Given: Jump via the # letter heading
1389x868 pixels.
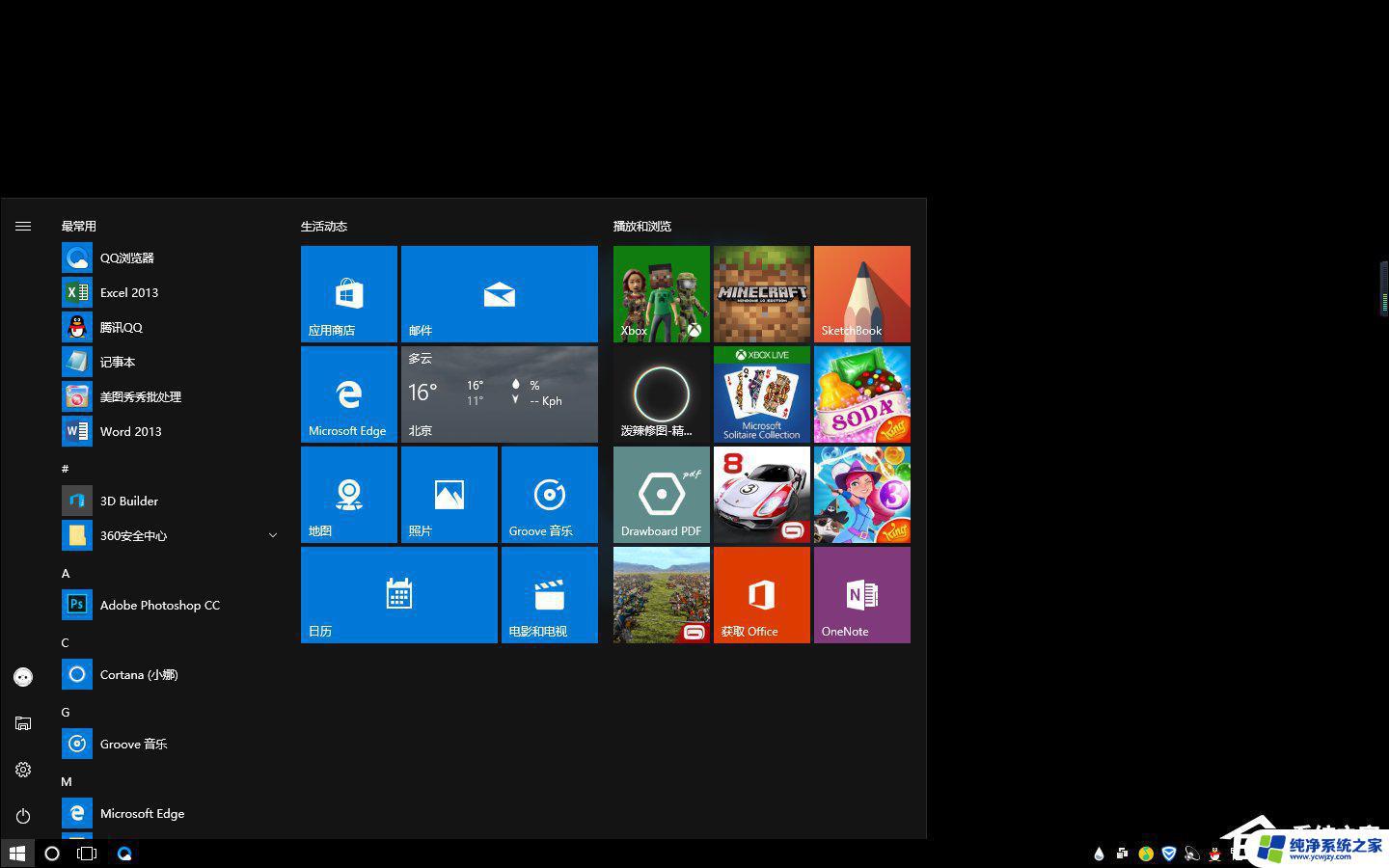Looking at the screenshot, I should click(x=66, y=469).
